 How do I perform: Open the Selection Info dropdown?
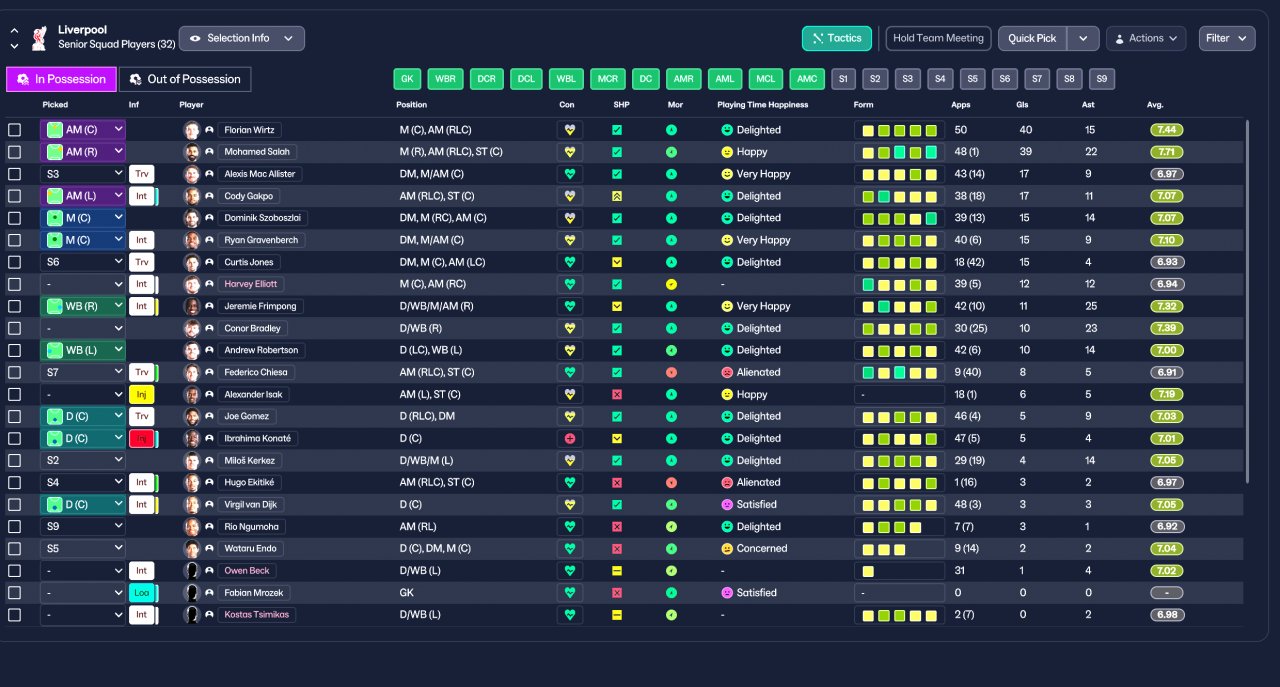(x=242, y=38)
